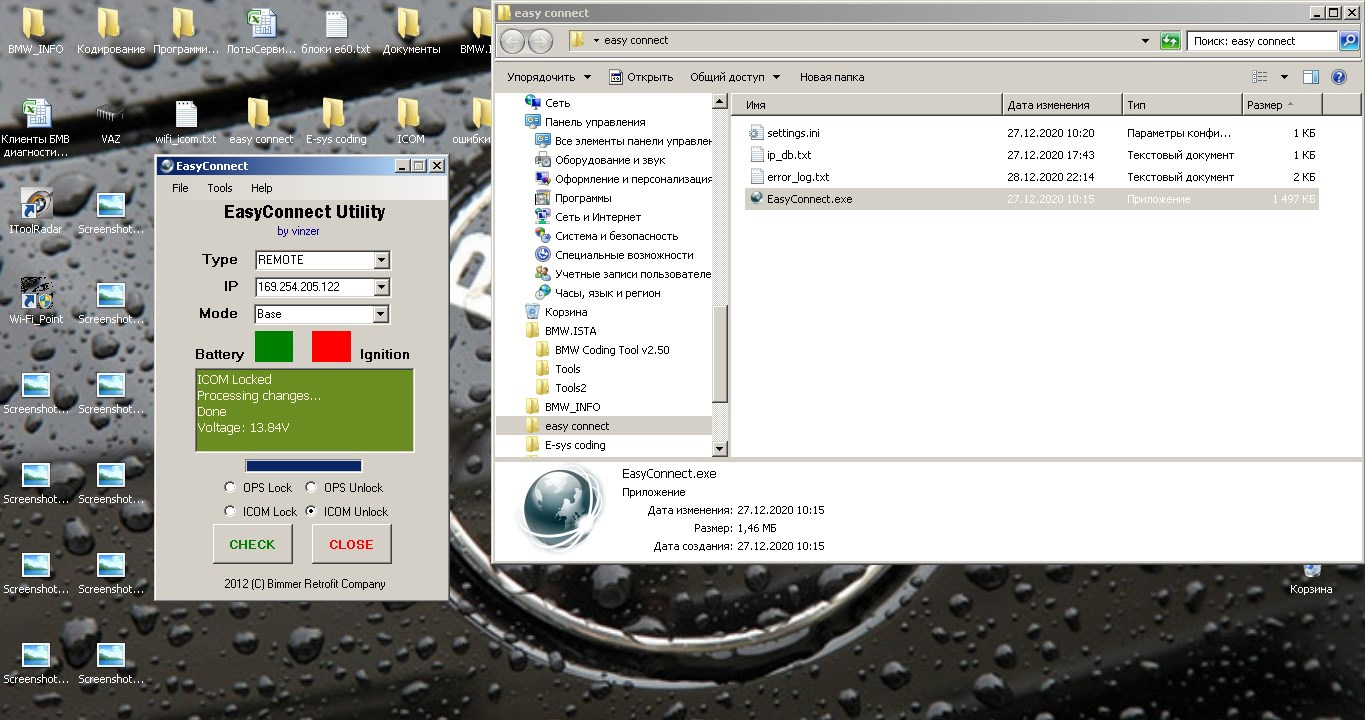
Task: Click the search magnifier icon in Explorer
Action: click(1348, 41)
